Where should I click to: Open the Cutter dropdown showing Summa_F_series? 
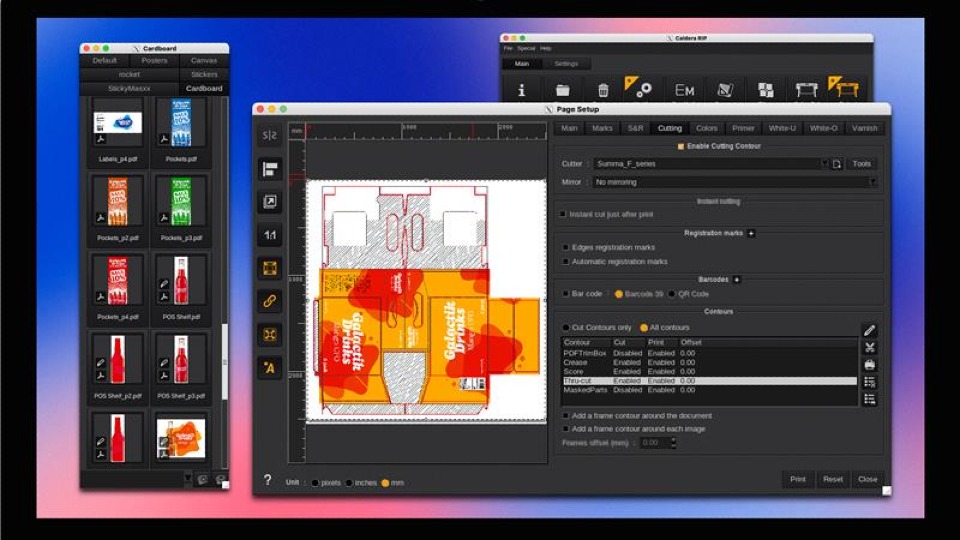(709, 164)
